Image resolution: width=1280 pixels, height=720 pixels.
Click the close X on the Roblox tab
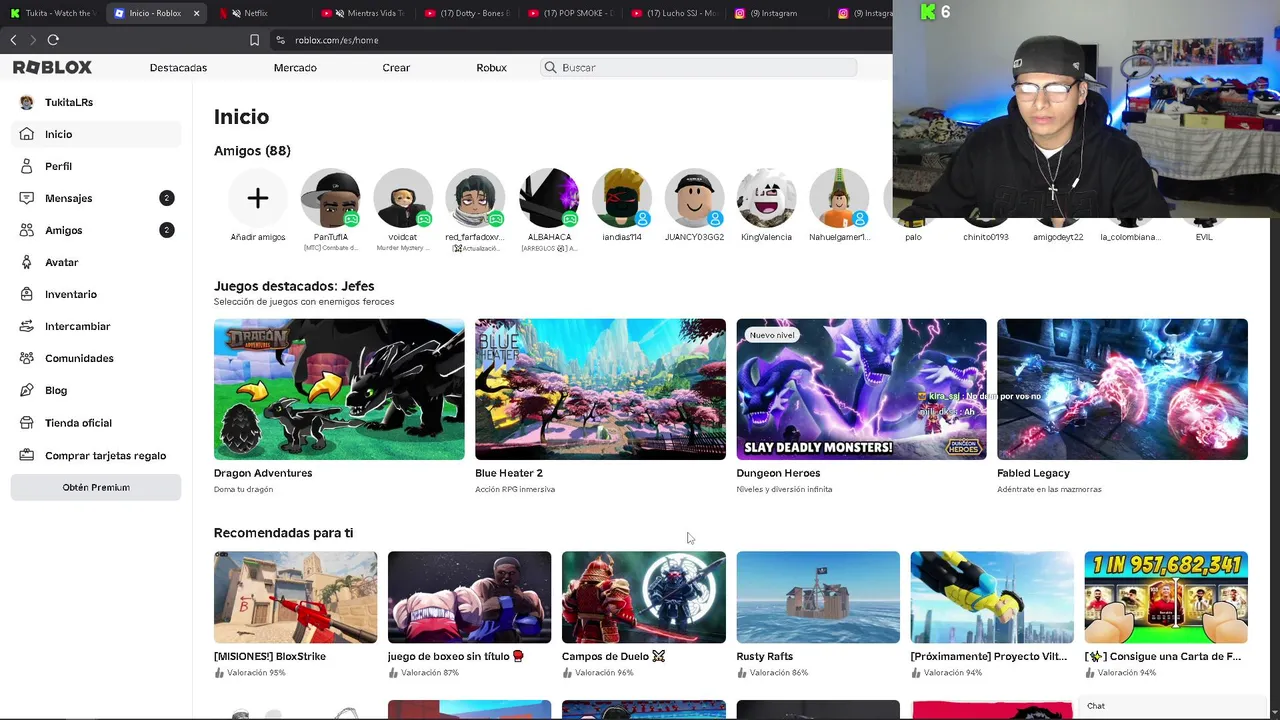[196, 13]
